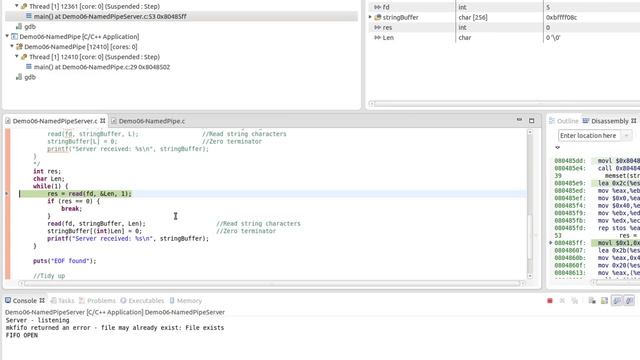Click Remove All Terminated Launches icon
Screen dimensions: 640x360
[x=575, y=301]
